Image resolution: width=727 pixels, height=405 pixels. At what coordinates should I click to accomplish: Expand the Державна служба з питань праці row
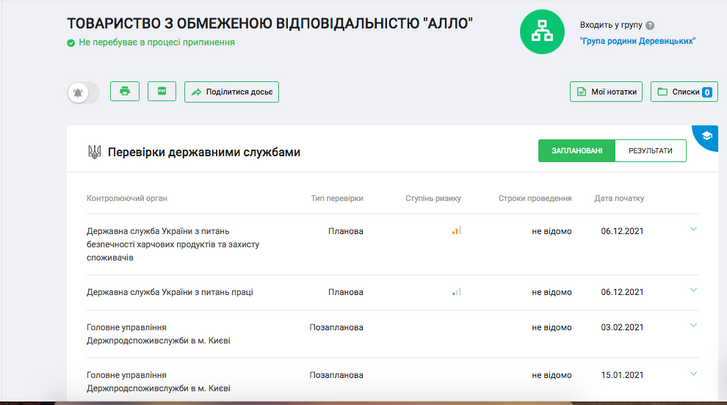coord(693,290)
